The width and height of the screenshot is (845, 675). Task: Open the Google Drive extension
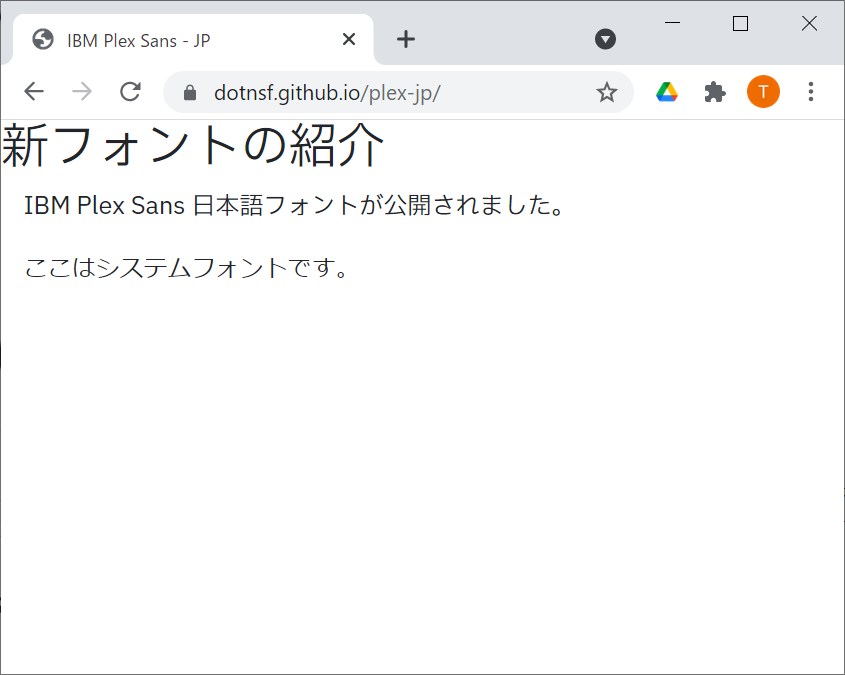pyautogui.click(x=667, y=92)
